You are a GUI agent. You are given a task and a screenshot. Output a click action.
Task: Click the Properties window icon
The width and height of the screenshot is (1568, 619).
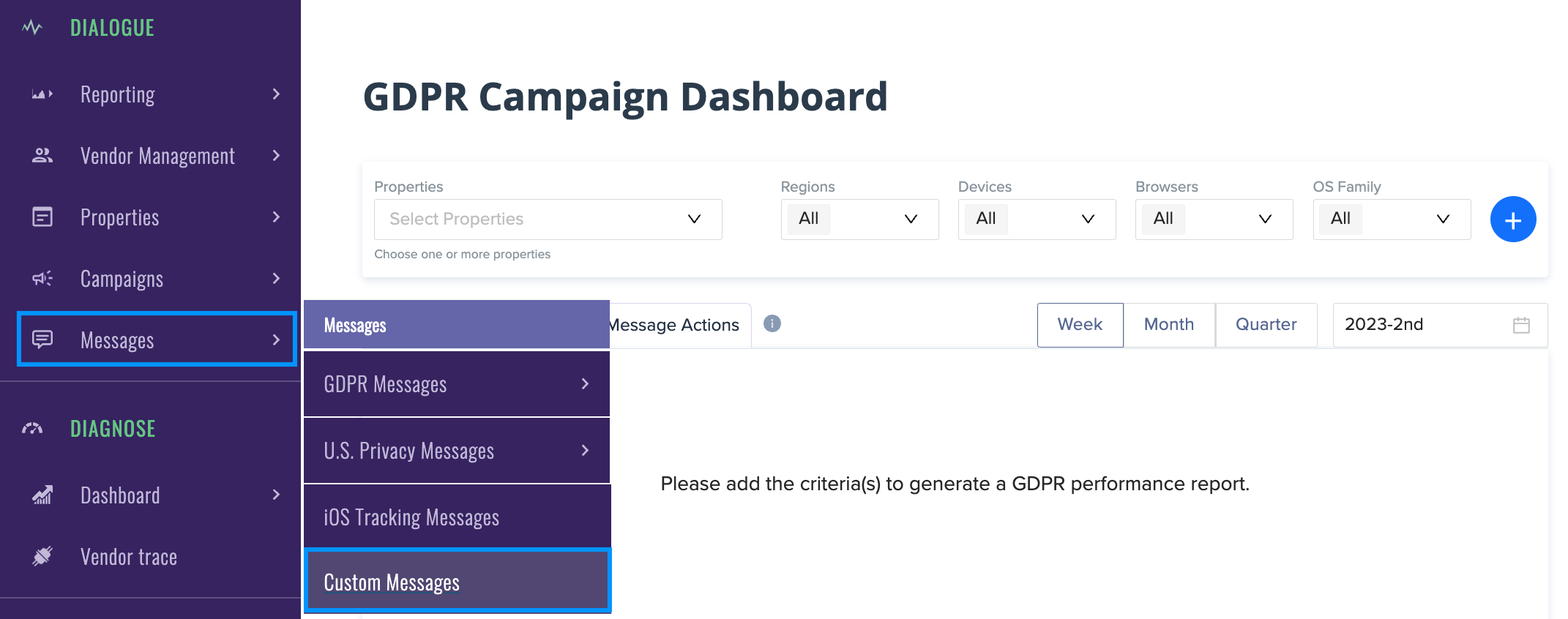click(42, 217)
